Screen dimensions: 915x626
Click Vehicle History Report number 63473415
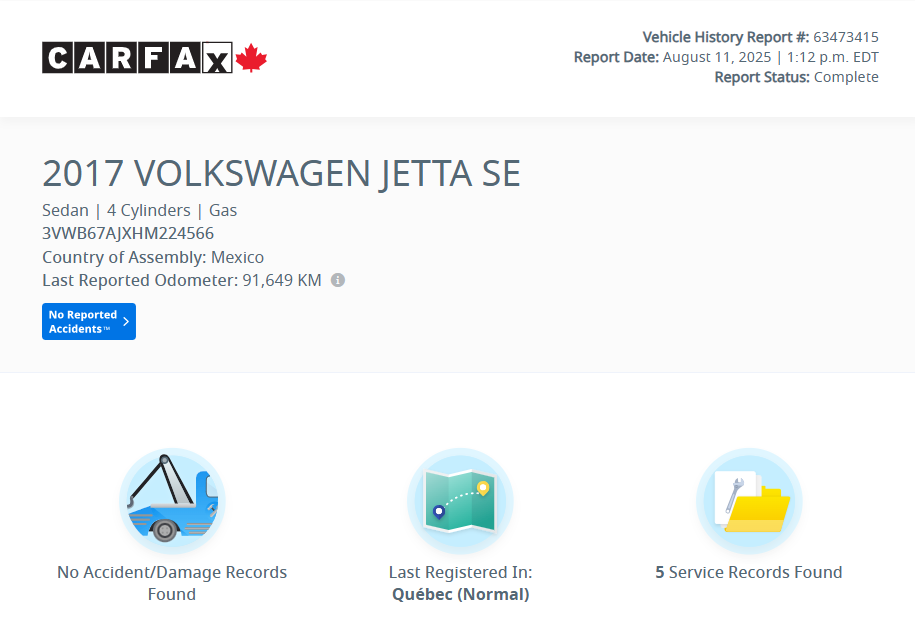[760, 37]
